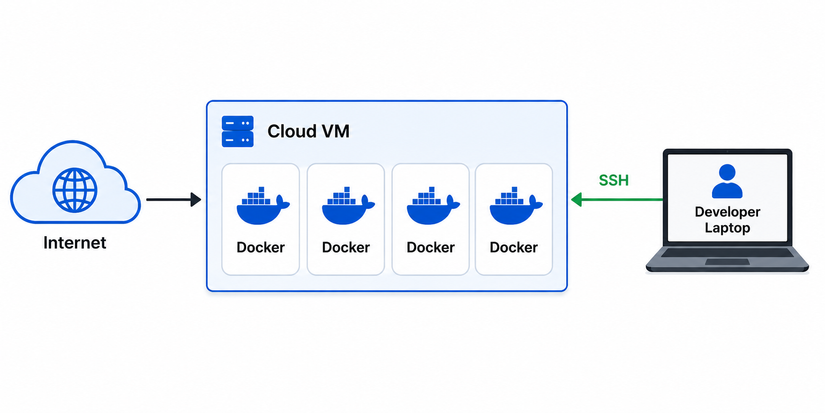Select the second Docker whale icon
825x413 pixels.
348,206
